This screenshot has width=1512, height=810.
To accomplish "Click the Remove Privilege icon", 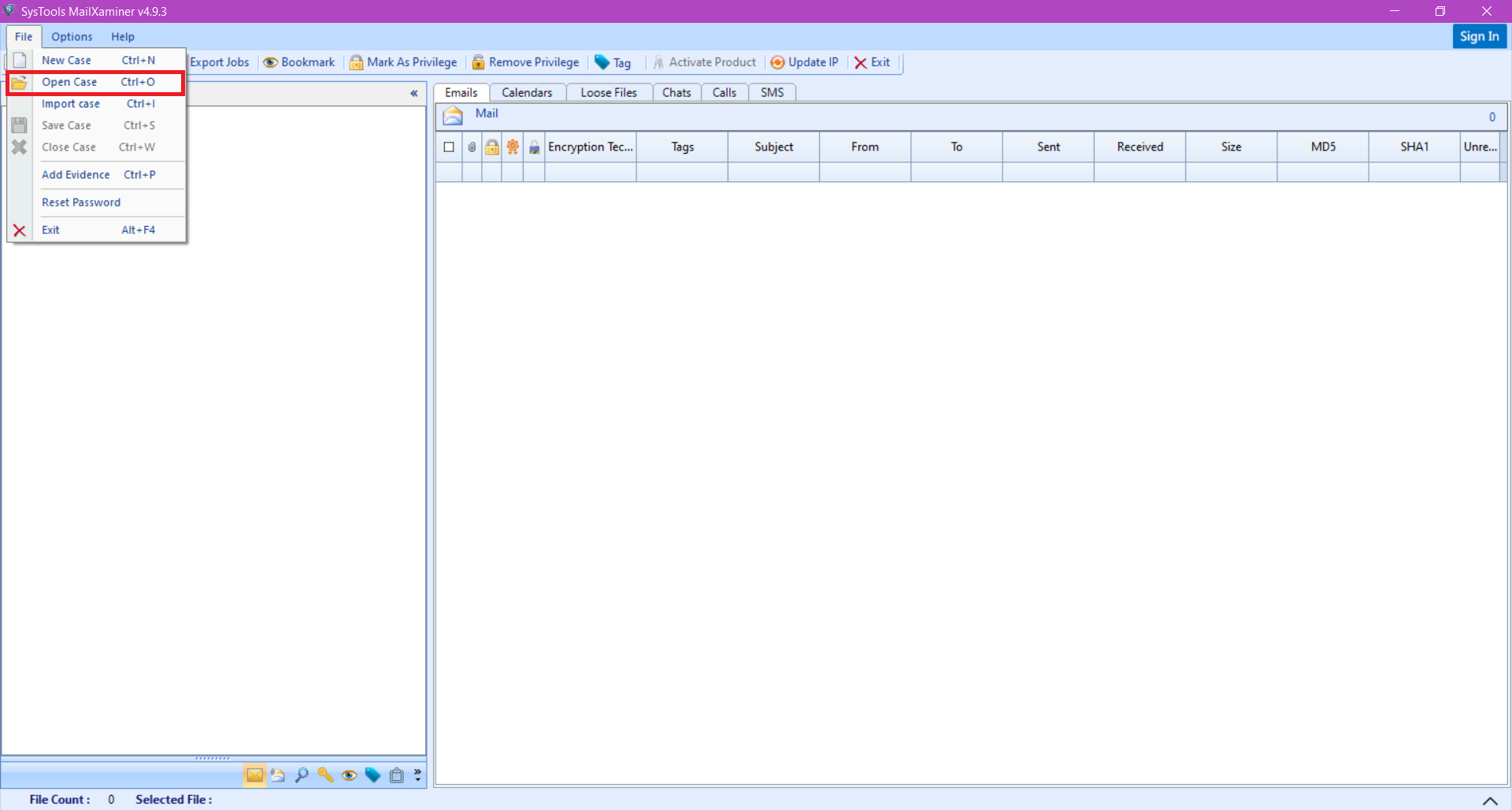I will [x=479, y=62].
